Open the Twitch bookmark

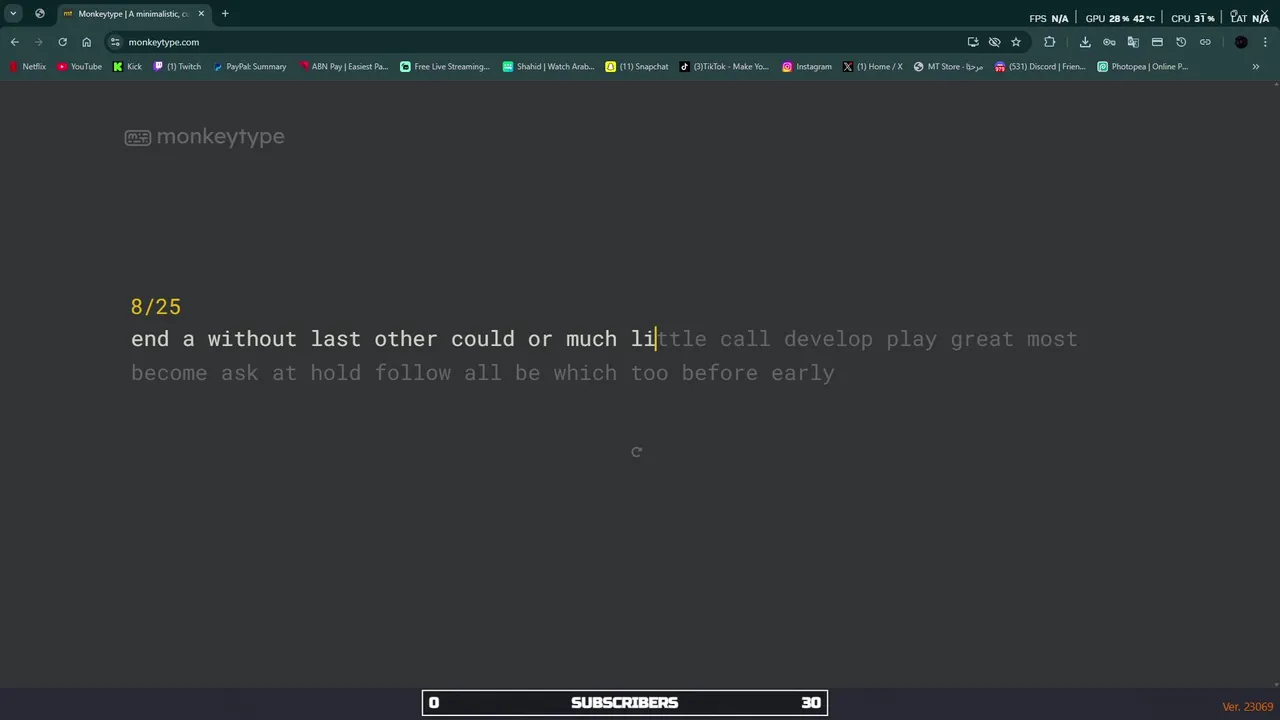[177, 67]
